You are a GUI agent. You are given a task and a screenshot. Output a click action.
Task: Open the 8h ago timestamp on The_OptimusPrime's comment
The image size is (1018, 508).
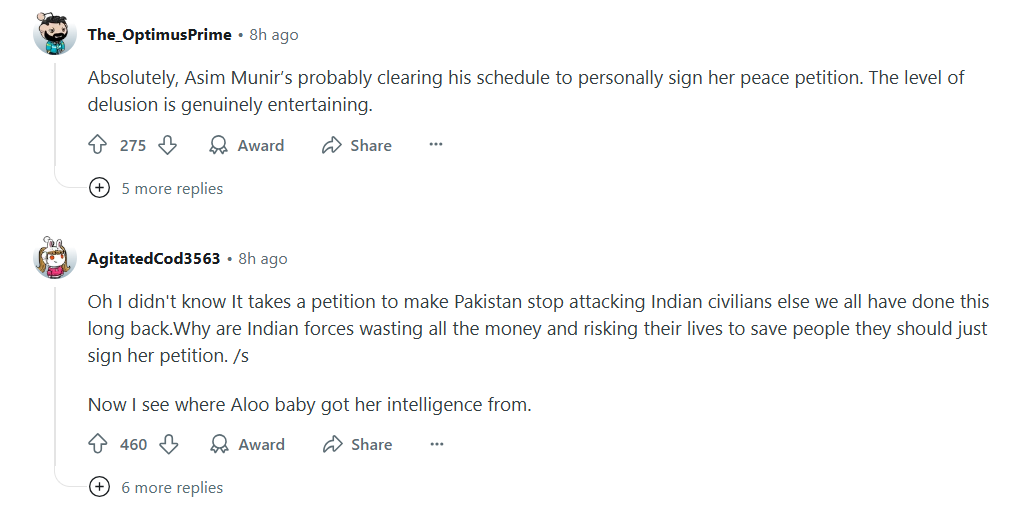(x=274, y=35)
